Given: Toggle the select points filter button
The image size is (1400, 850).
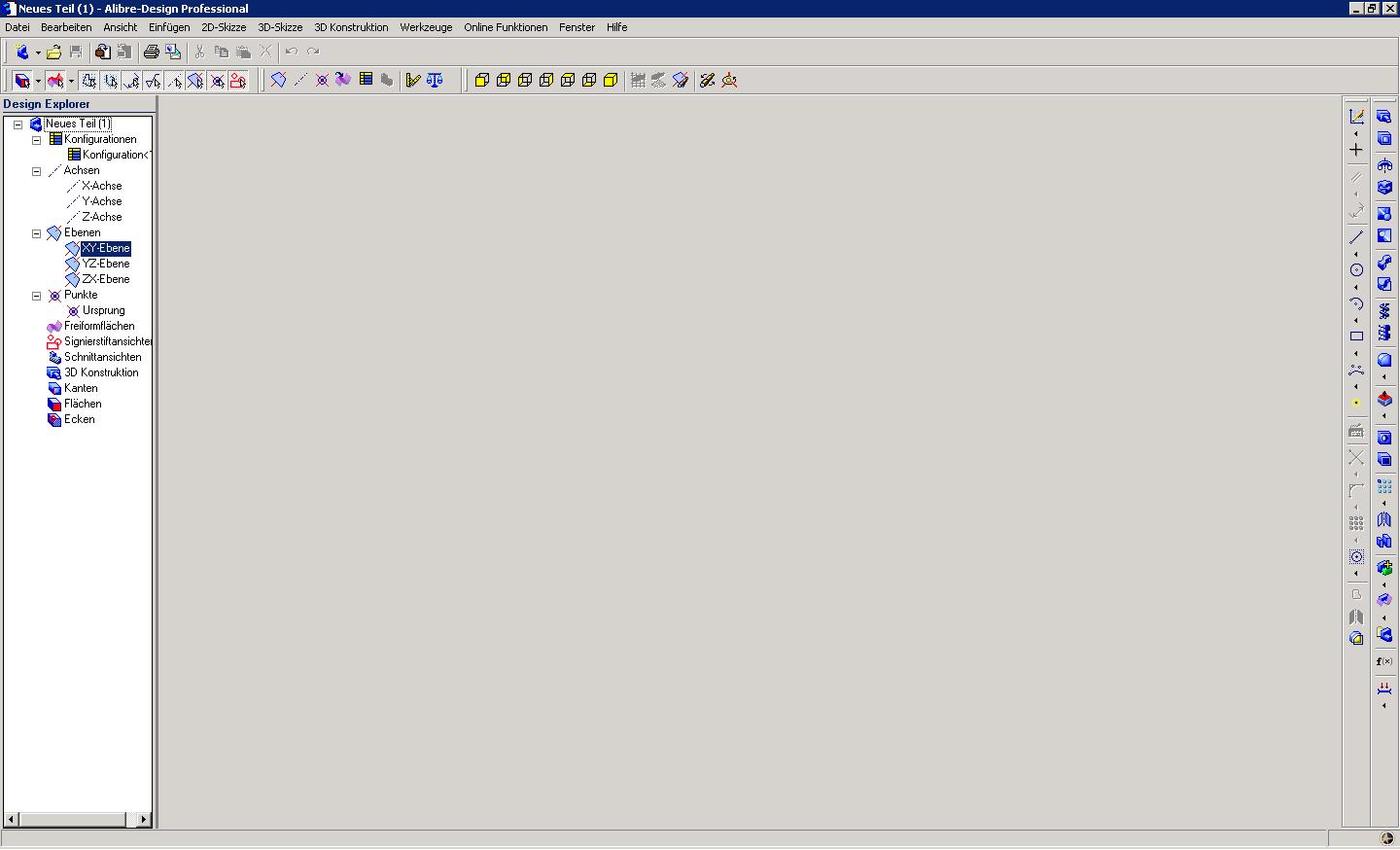Looking at the screenshot, I should 217,81.
